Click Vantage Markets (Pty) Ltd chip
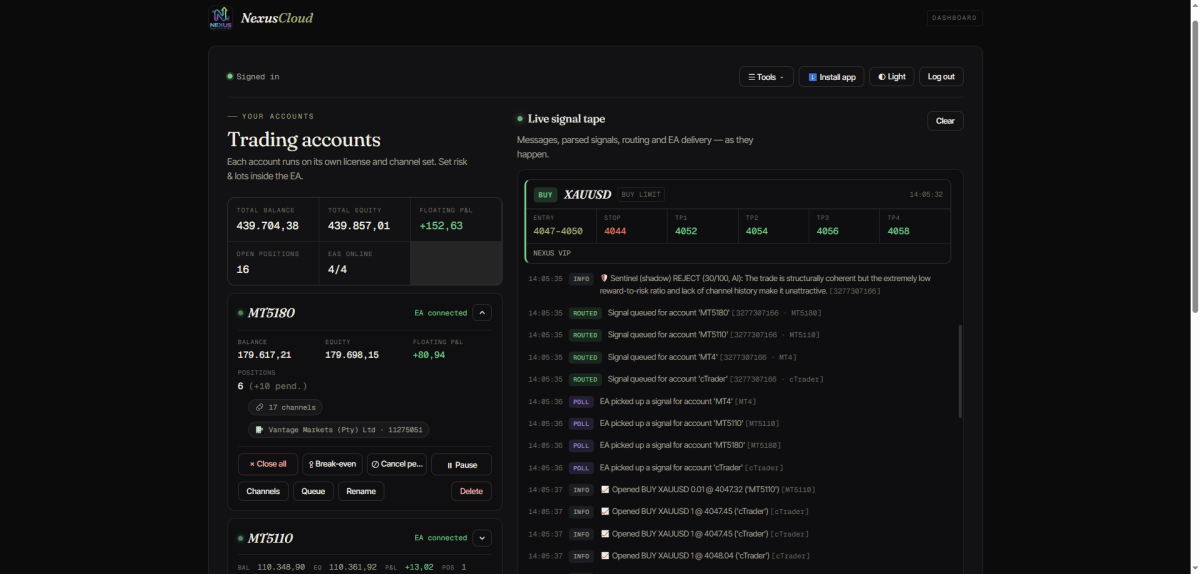This screenshot has height=574, width=1200. pyautogui.click(x=339, y=430)
